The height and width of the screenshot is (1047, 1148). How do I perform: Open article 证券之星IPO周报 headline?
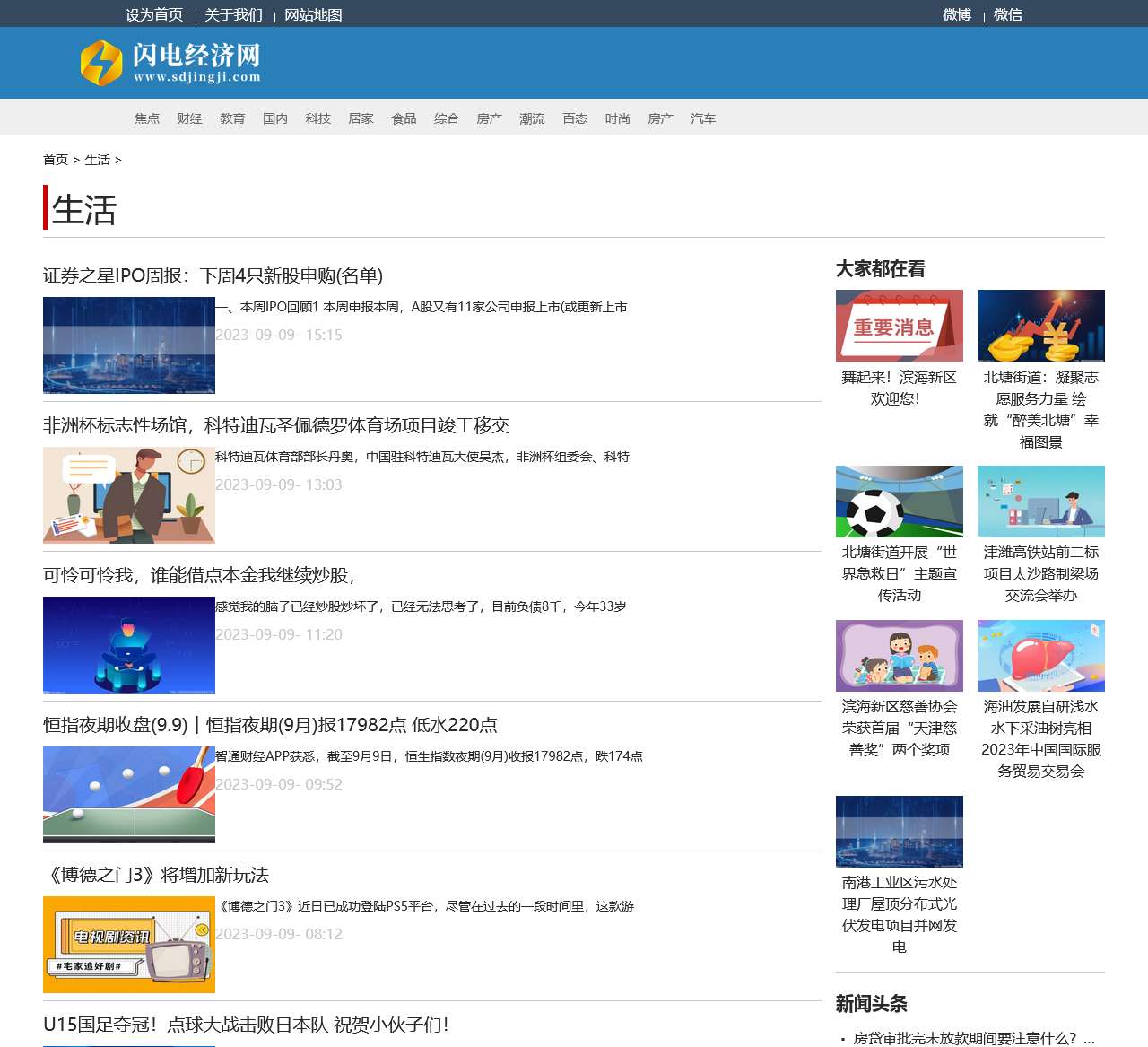click(x=213, y=275)
